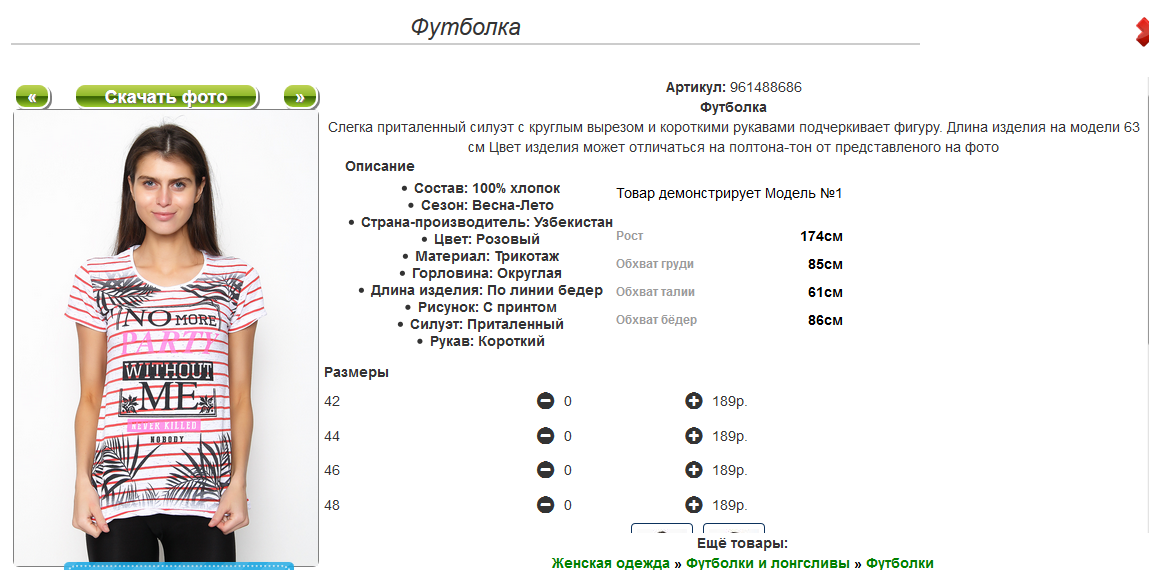Increase quantity for size 48

click(x=694, y=505)
